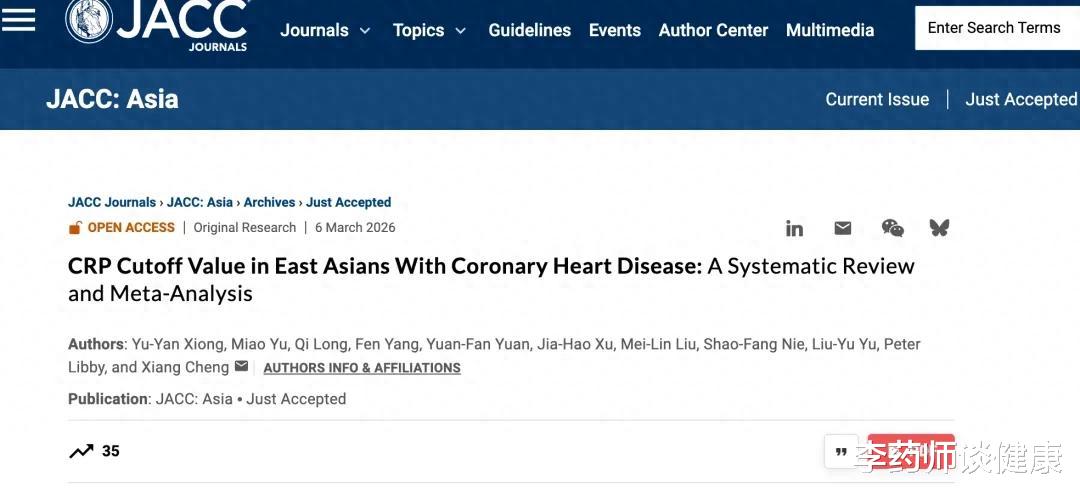
Task: Go to Author Center
Action: click(x=713, y=30)
